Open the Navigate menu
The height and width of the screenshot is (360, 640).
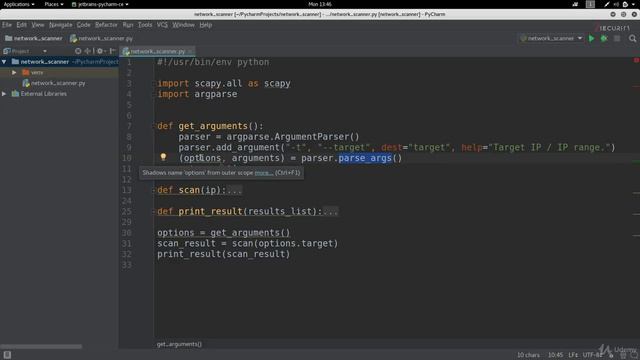click(x=60, y=25)
